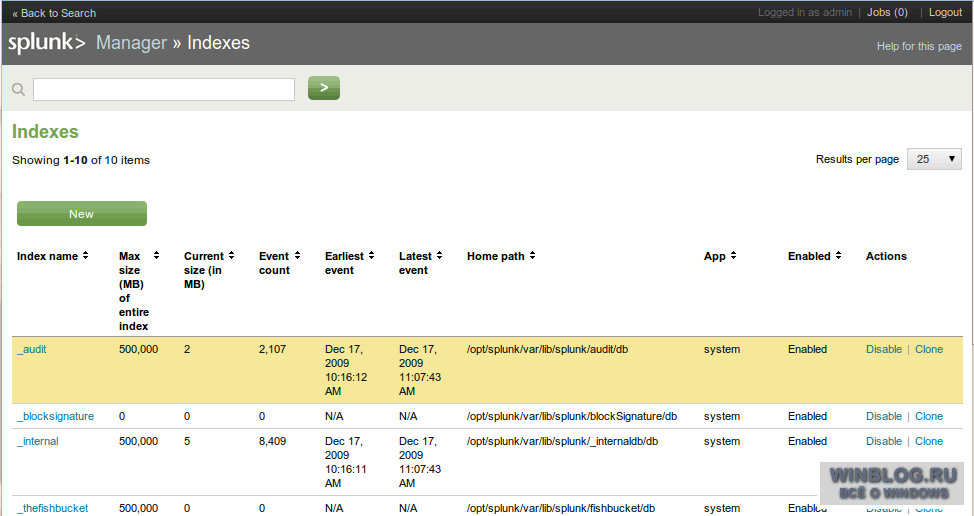
Task: Click the New index button
Action: pos(82,214)
